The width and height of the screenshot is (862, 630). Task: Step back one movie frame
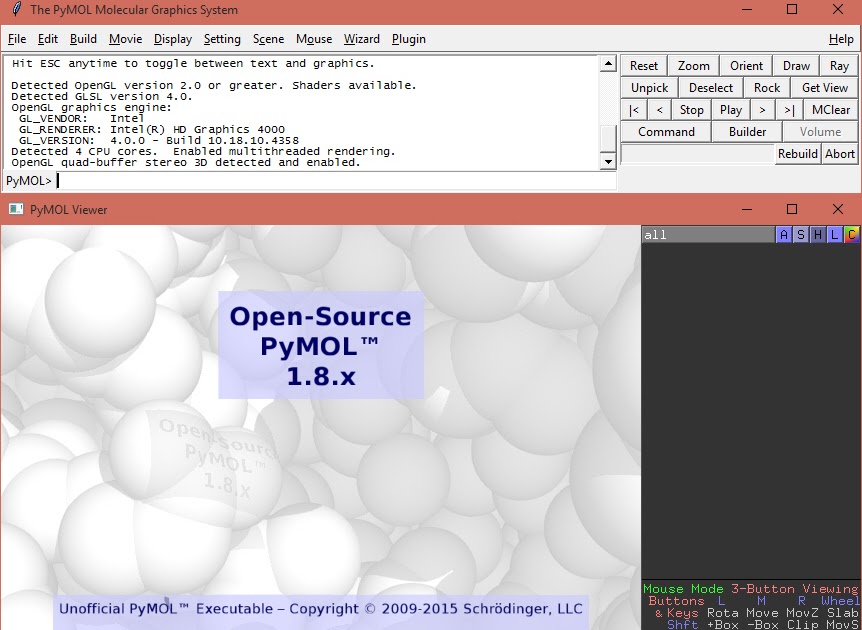[x=659, y=110]
